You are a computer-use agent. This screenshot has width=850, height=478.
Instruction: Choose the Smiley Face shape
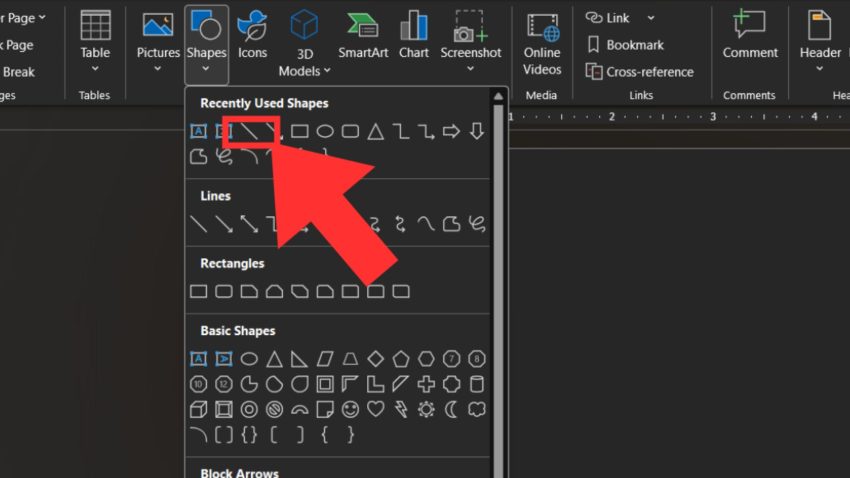point(350,409)
